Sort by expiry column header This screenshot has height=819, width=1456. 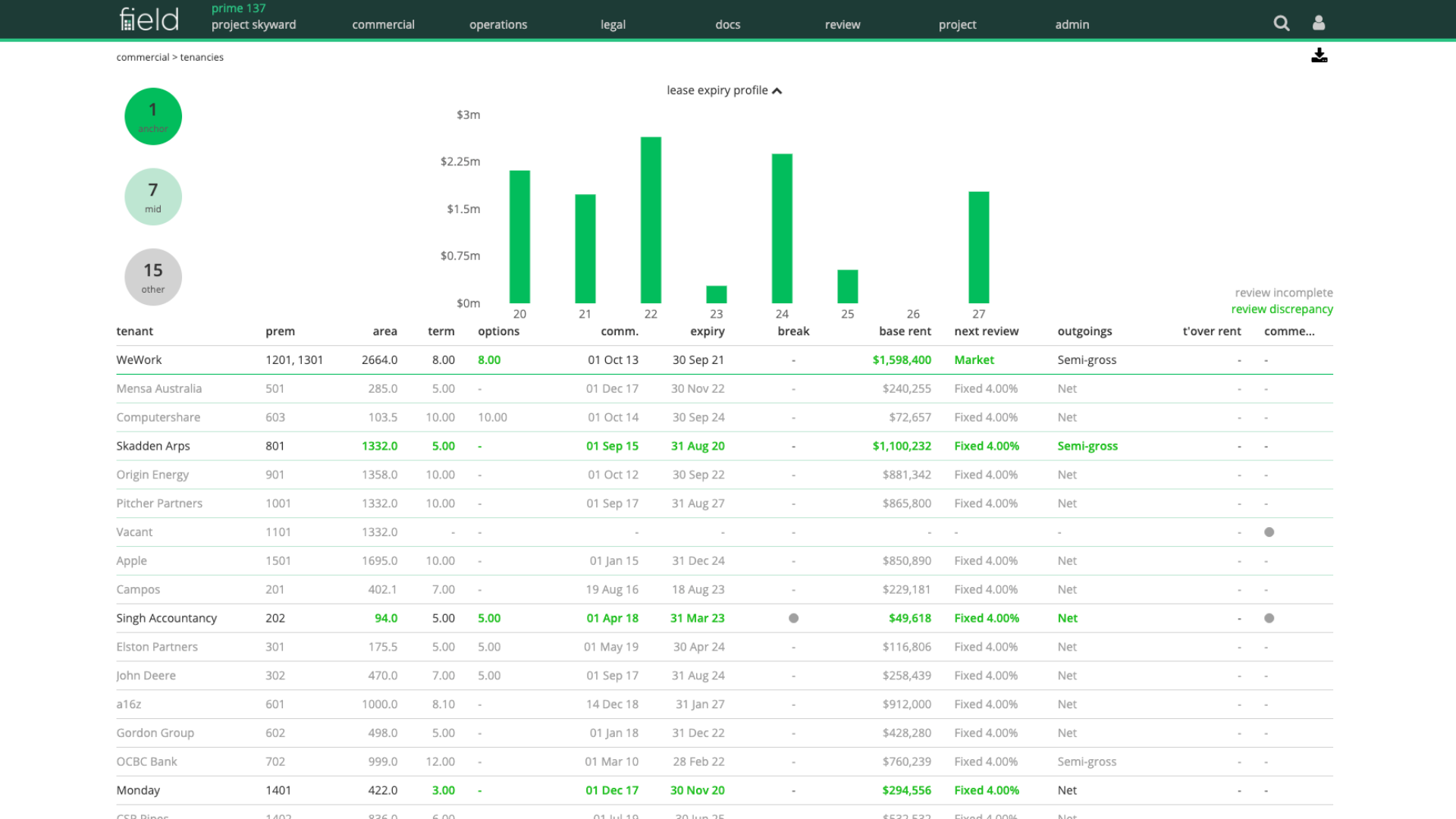[708, 331]
